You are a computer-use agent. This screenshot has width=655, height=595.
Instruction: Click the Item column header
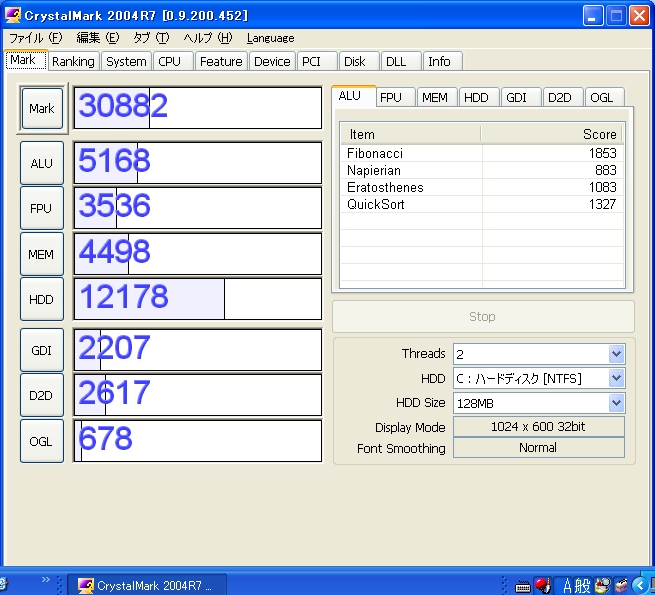click(x=411, y=134)
